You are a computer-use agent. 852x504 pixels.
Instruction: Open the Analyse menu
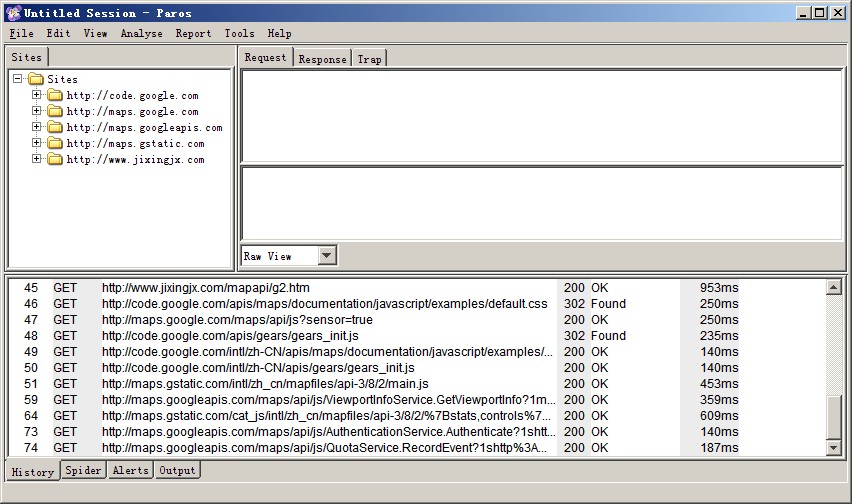(141, 33)
